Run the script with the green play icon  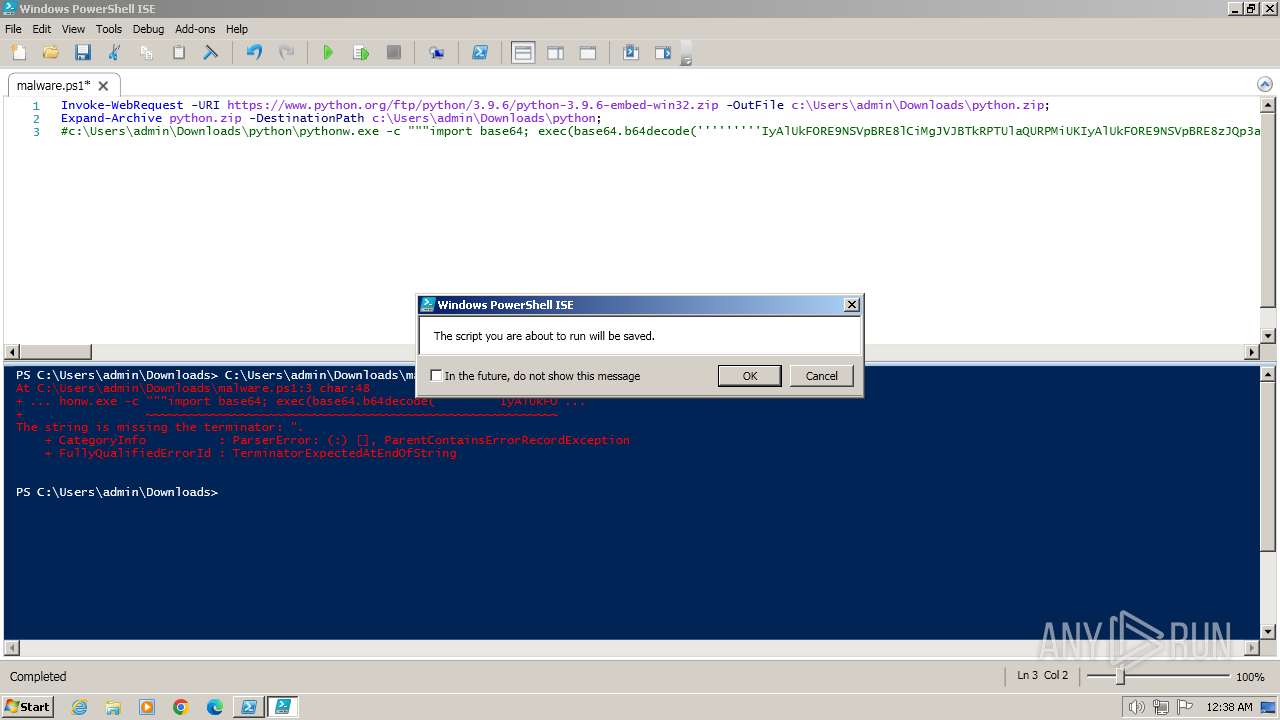[x=328, y=53]
